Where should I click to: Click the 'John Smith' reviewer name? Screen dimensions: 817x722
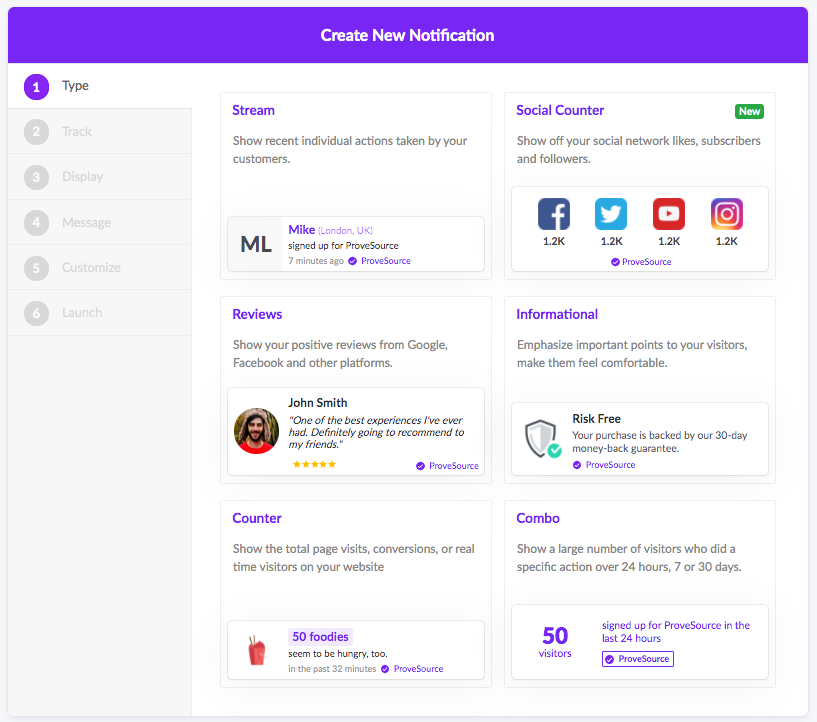[x=318, y=403]
